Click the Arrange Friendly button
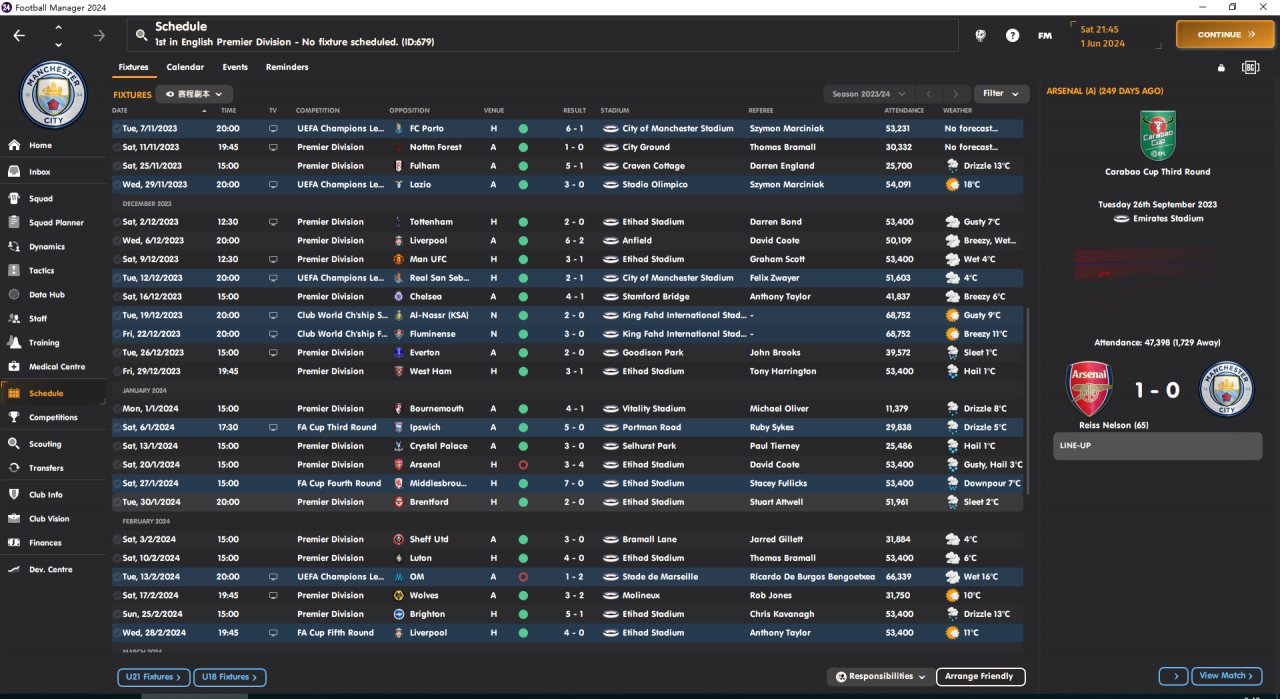Image resolution: width=1280 pixels, height=699 pixels. point(981,677)
